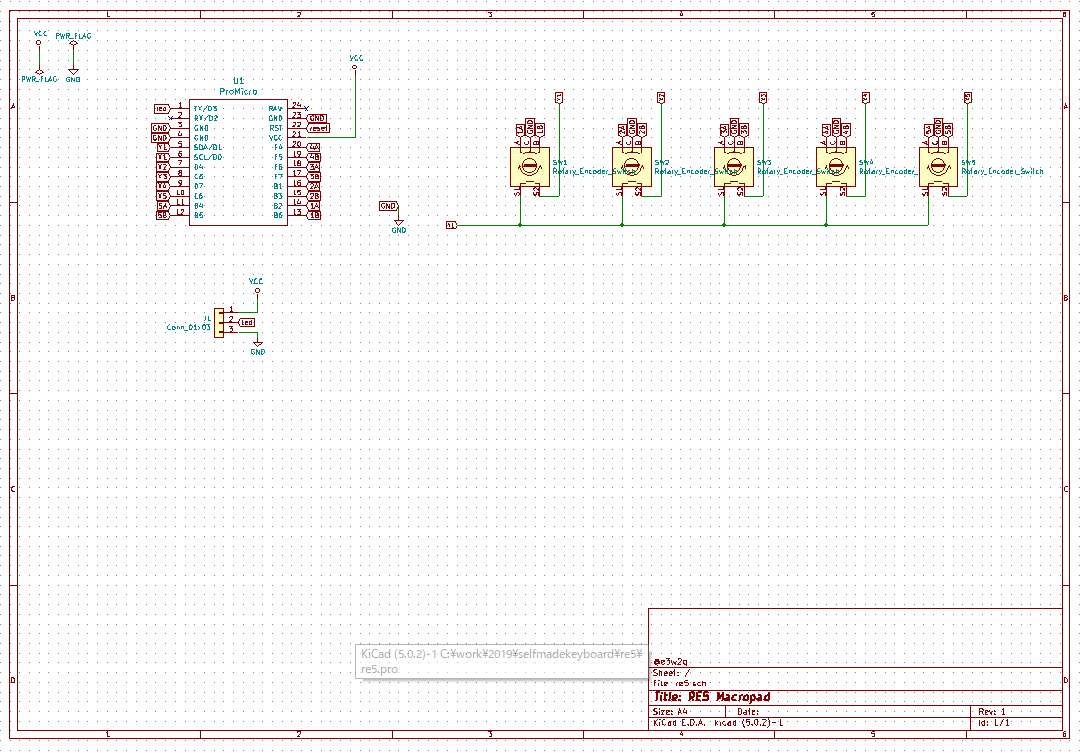
Task: Click the @e3w2q author text
Action: [x=671, y=662]
